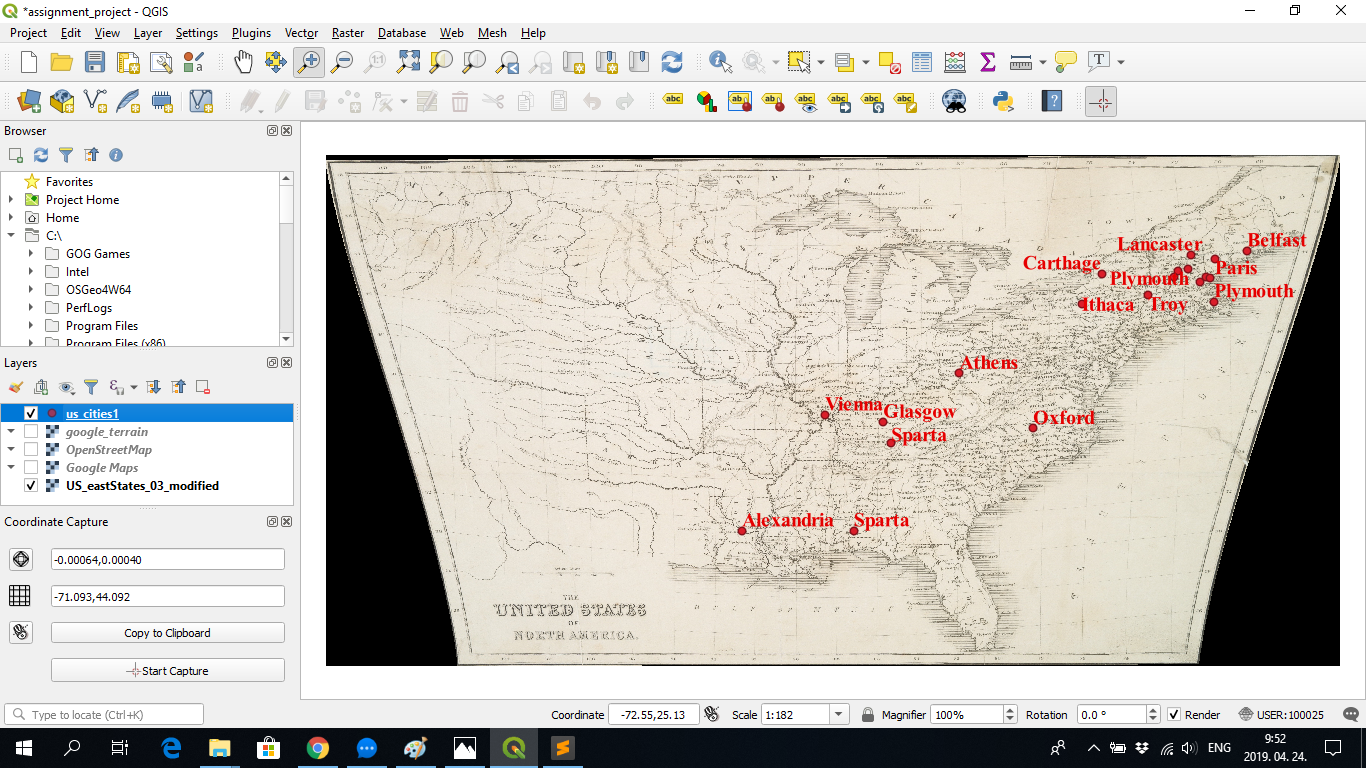Viewport: 1366px width, 768px height.
Task: Filter the Browser panel tree
Action: [x=66, y=155]
